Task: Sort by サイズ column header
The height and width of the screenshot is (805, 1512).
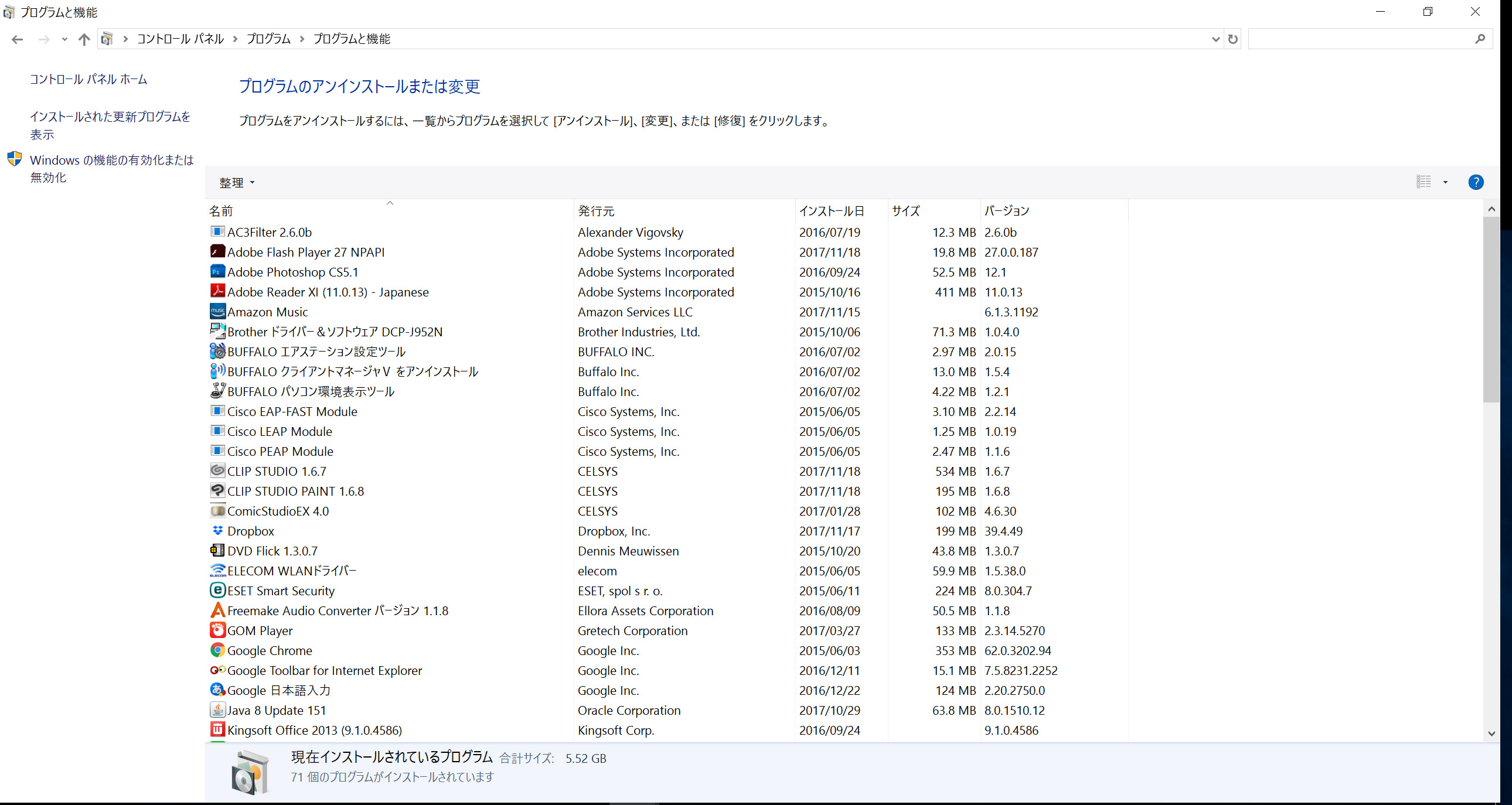Action: (x=905, y=211)
